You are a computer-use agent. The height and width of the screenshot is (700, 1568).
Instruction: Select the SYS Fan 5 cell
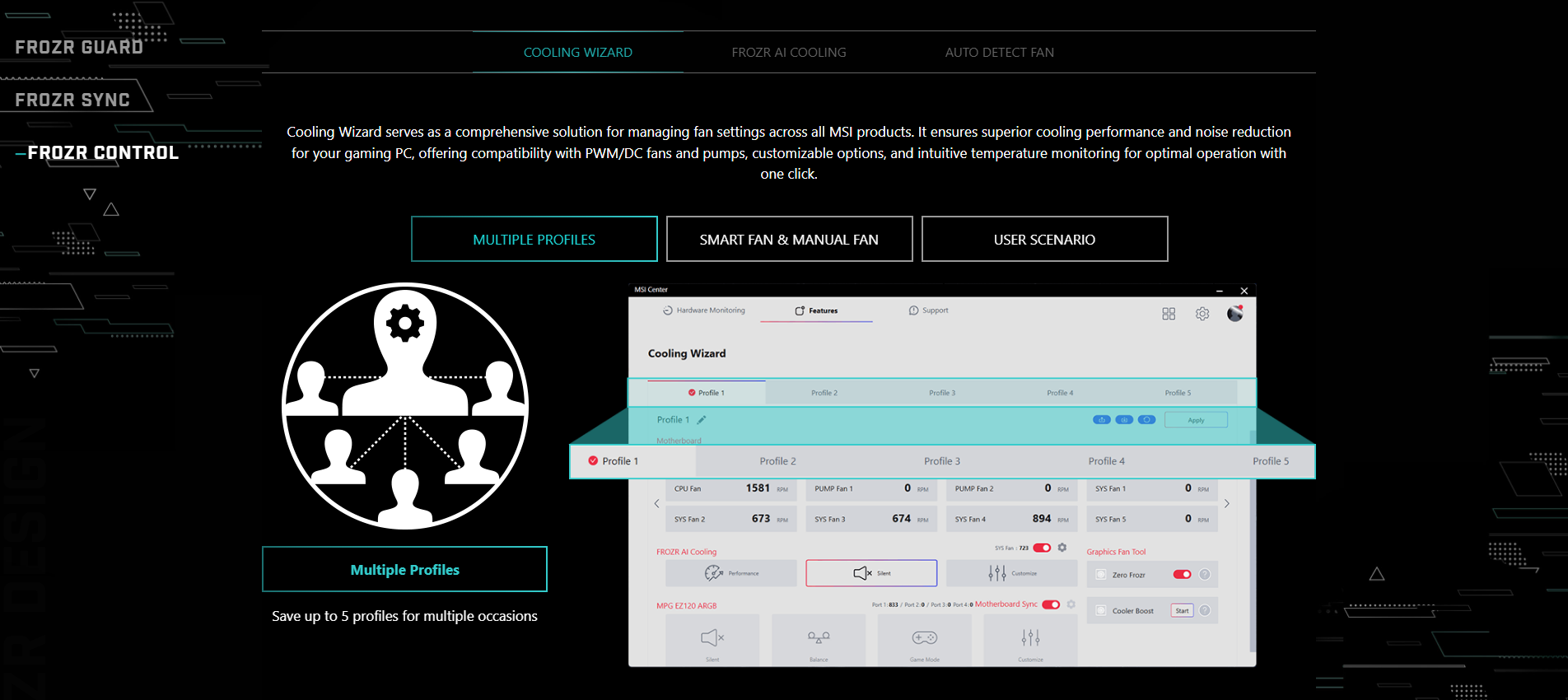coord(1152,519)
